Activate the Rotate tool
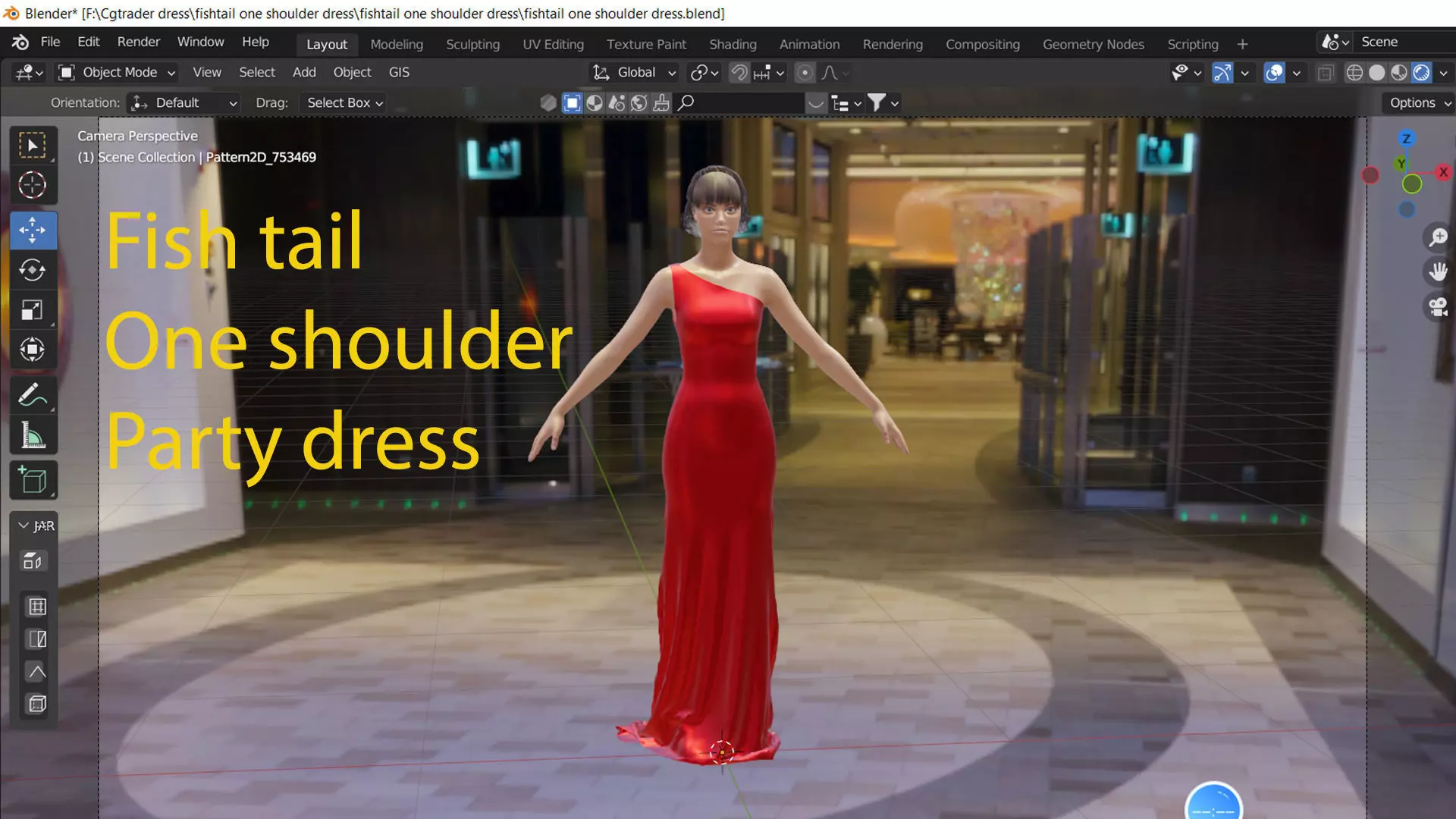 click(32, 271)
